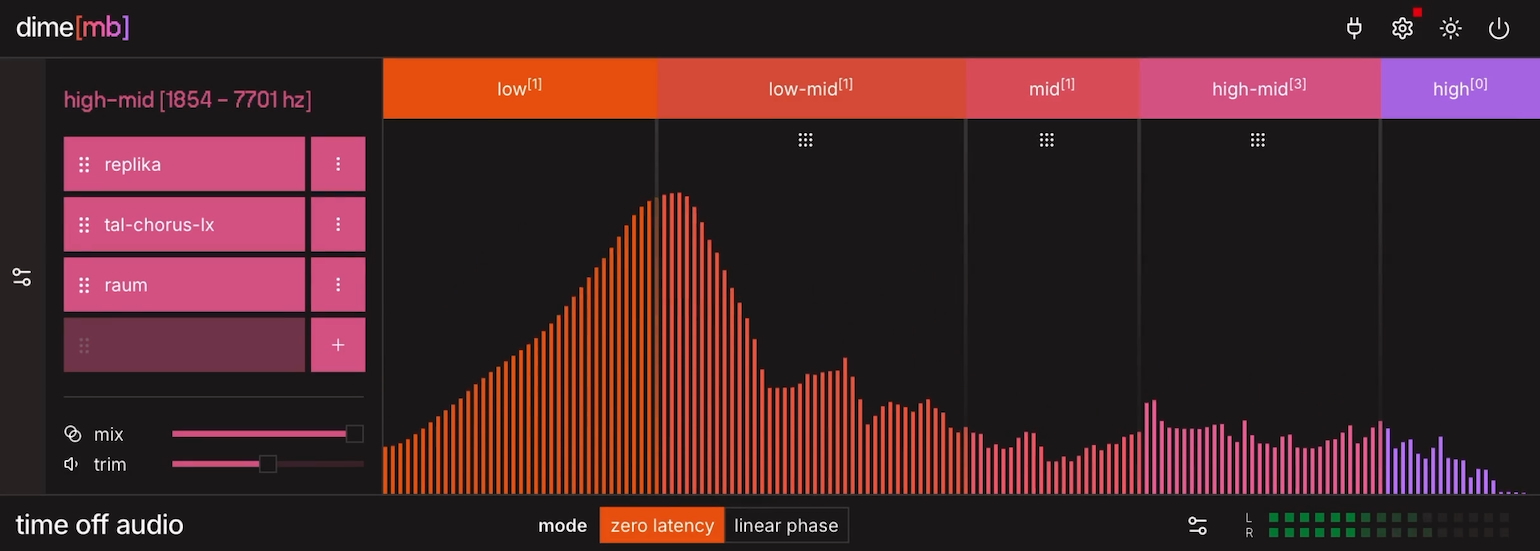
Task: Click the grid handle under mid band
Action: (x=1046, y=140)
